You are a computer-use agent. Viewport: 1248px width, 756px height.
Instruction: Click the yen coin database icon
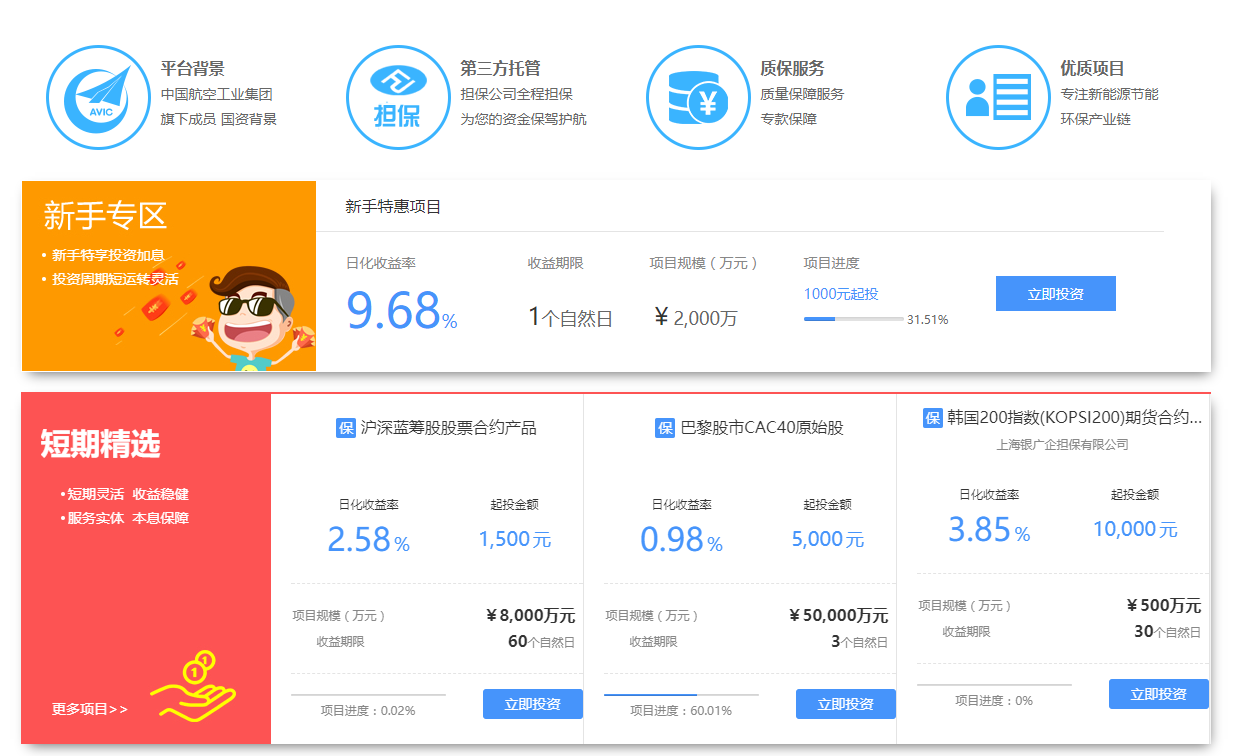click(x=697, y=98)
